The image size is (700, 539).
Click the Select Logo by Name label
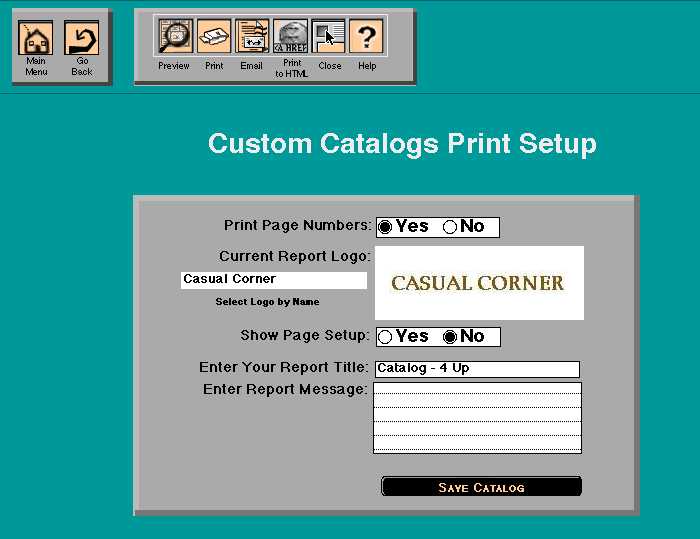point(267,302)
